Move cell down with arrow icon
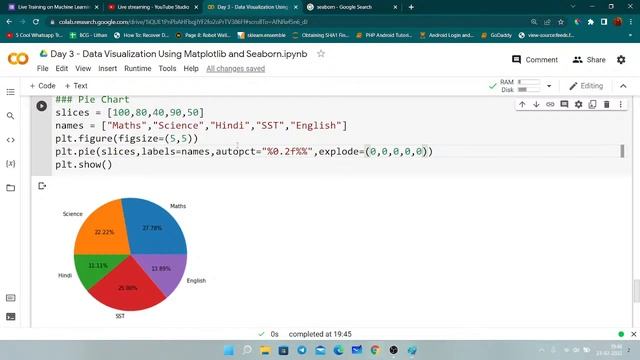Viewport: 640px width, 360px height. [536, 104]
